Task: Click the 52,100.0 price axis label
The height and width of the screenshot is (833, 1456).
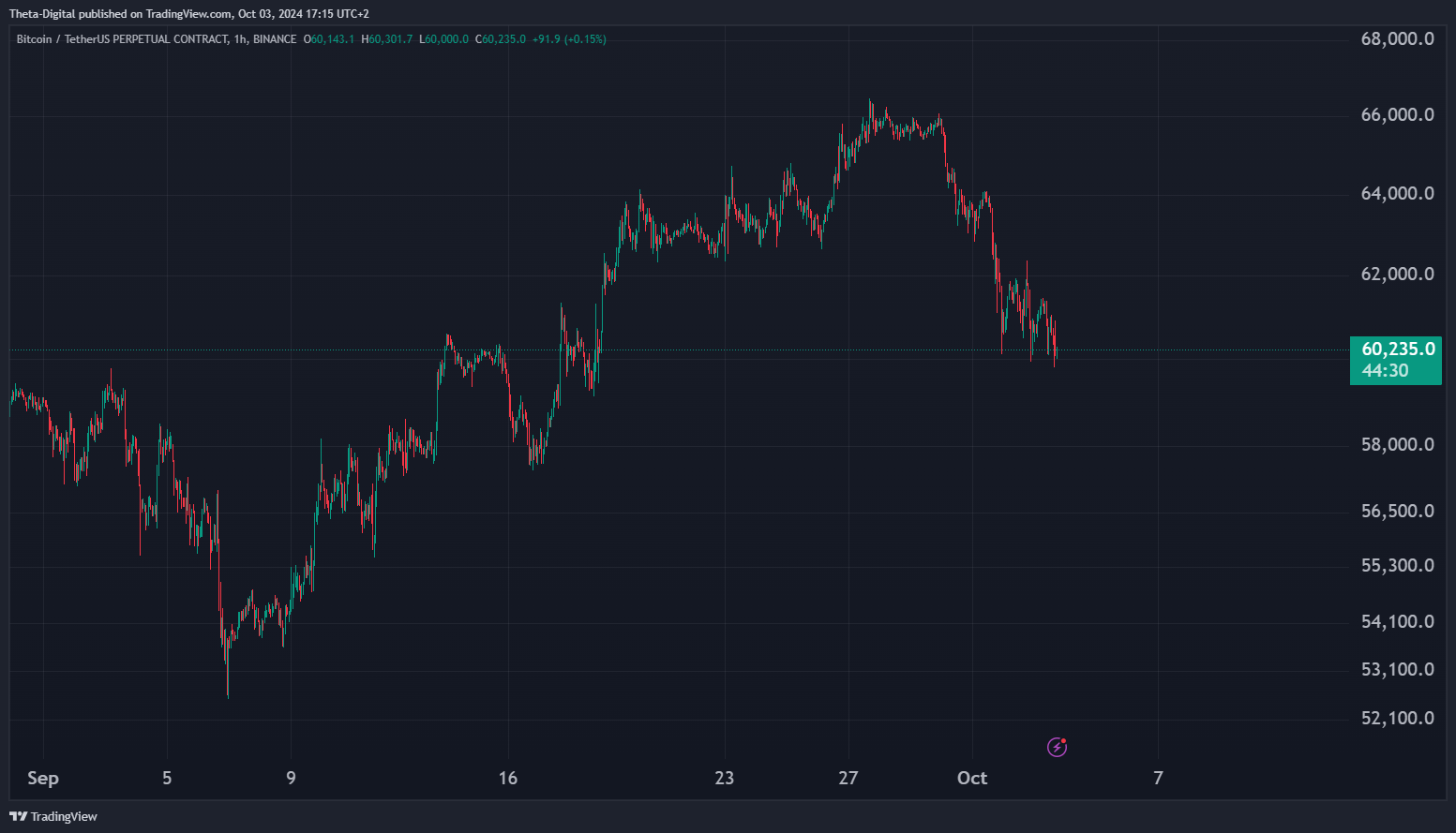Action: click(1398, 719)
